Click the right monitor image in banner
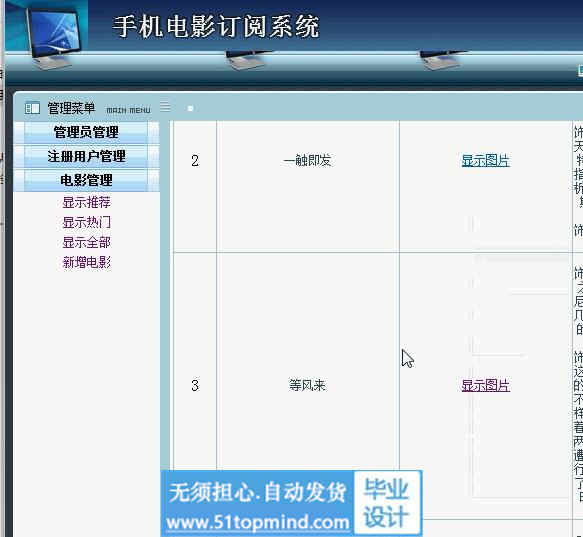Screen dimensions: 583x537 [x=442, y=60]
